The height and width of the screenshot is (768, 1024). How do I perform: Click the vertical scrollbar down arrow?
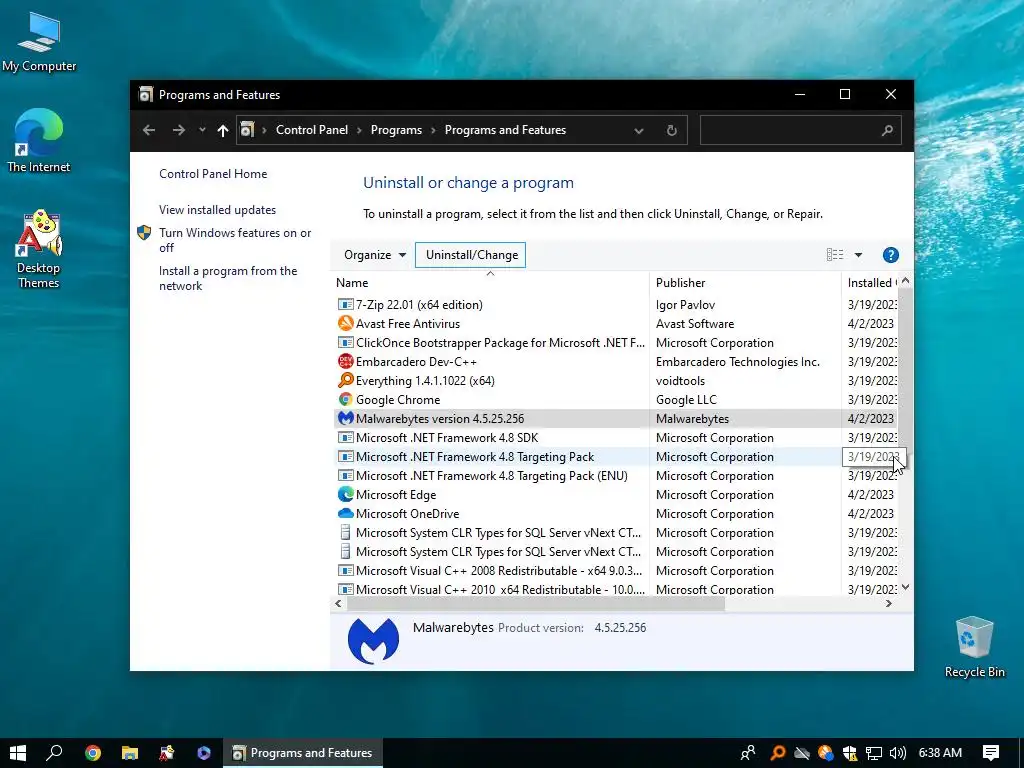905,587
